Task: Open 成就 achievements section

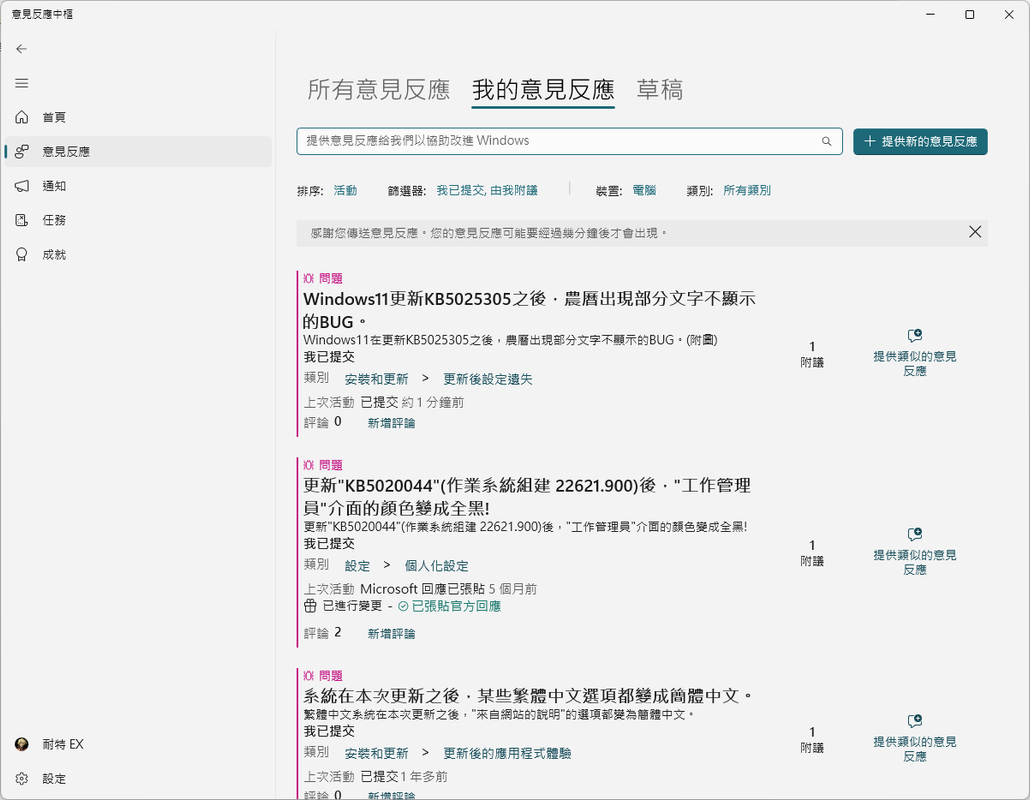Action: (138, 254)
